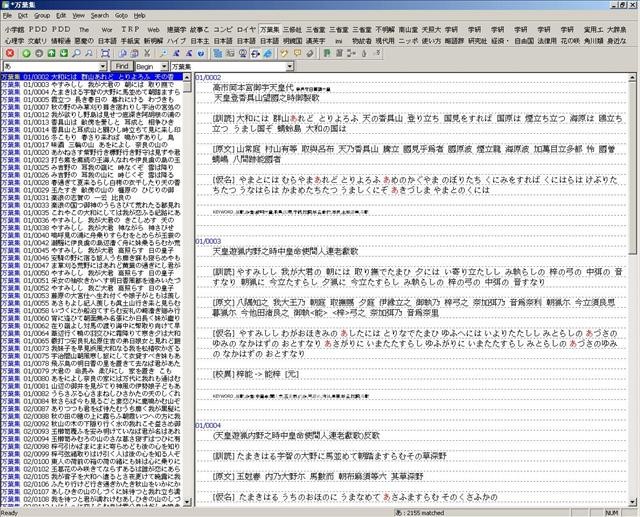This screenshot has height=517, width=640.
Task: Select result row 01/0013 香具山は
Action: [x=91, y=122]
